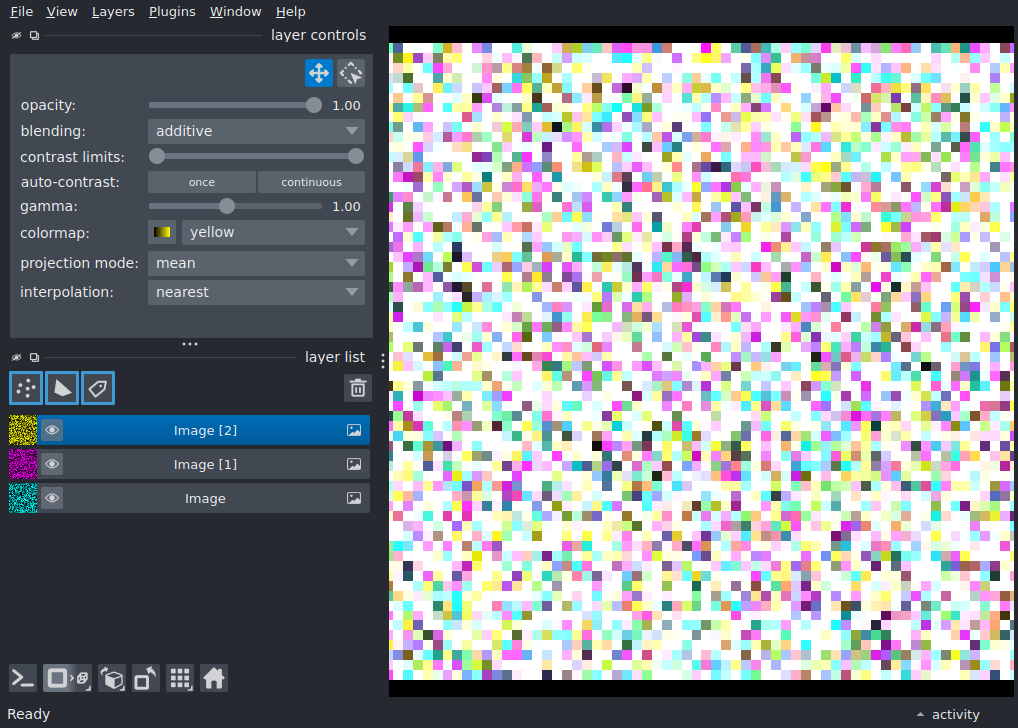Click the once auto-contrast button
This screenshot has width=1018, height=728.
pos(202,182)
